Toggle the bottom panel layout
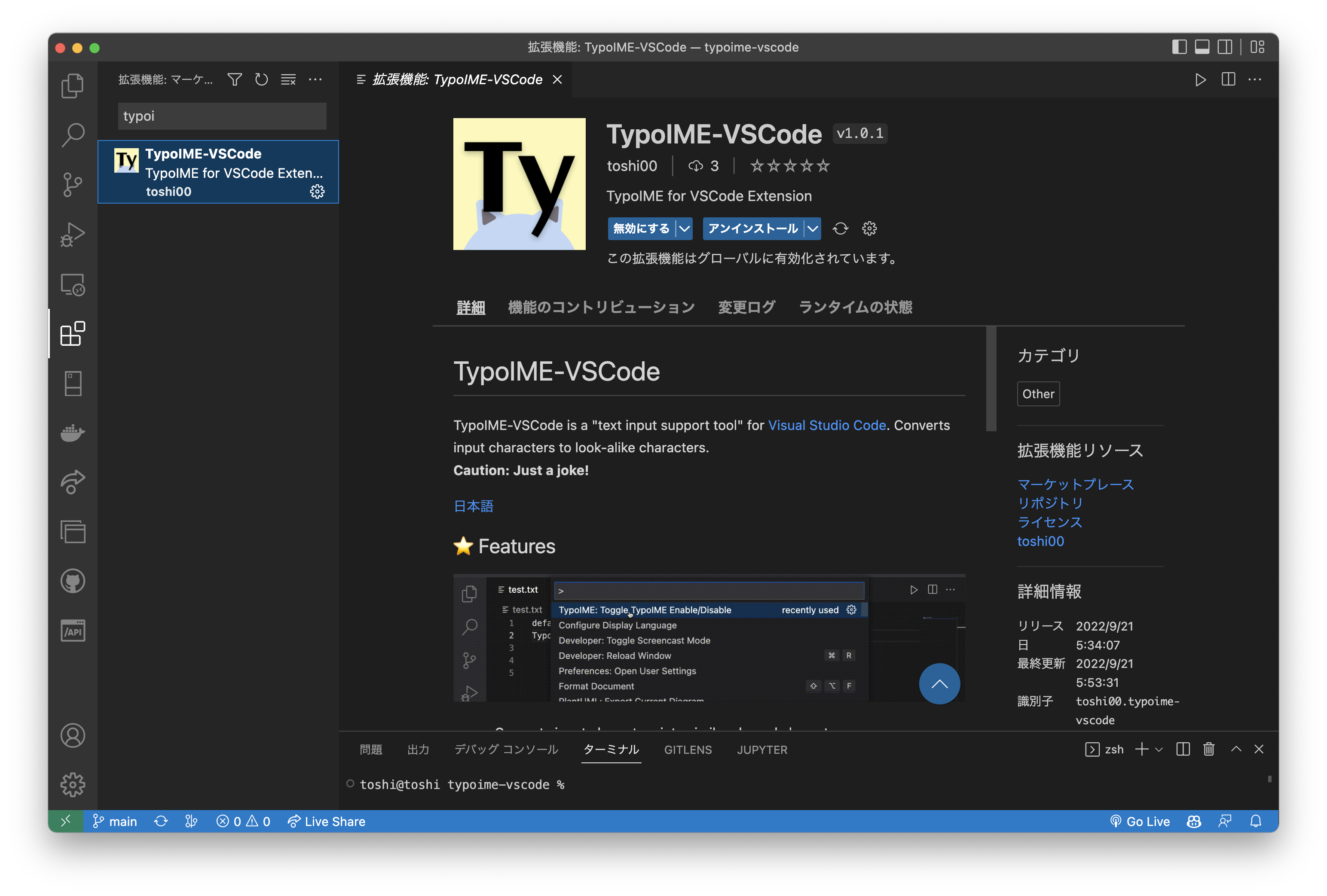The height and width of the screenshot is (896, 1327). click(1202, 47)
